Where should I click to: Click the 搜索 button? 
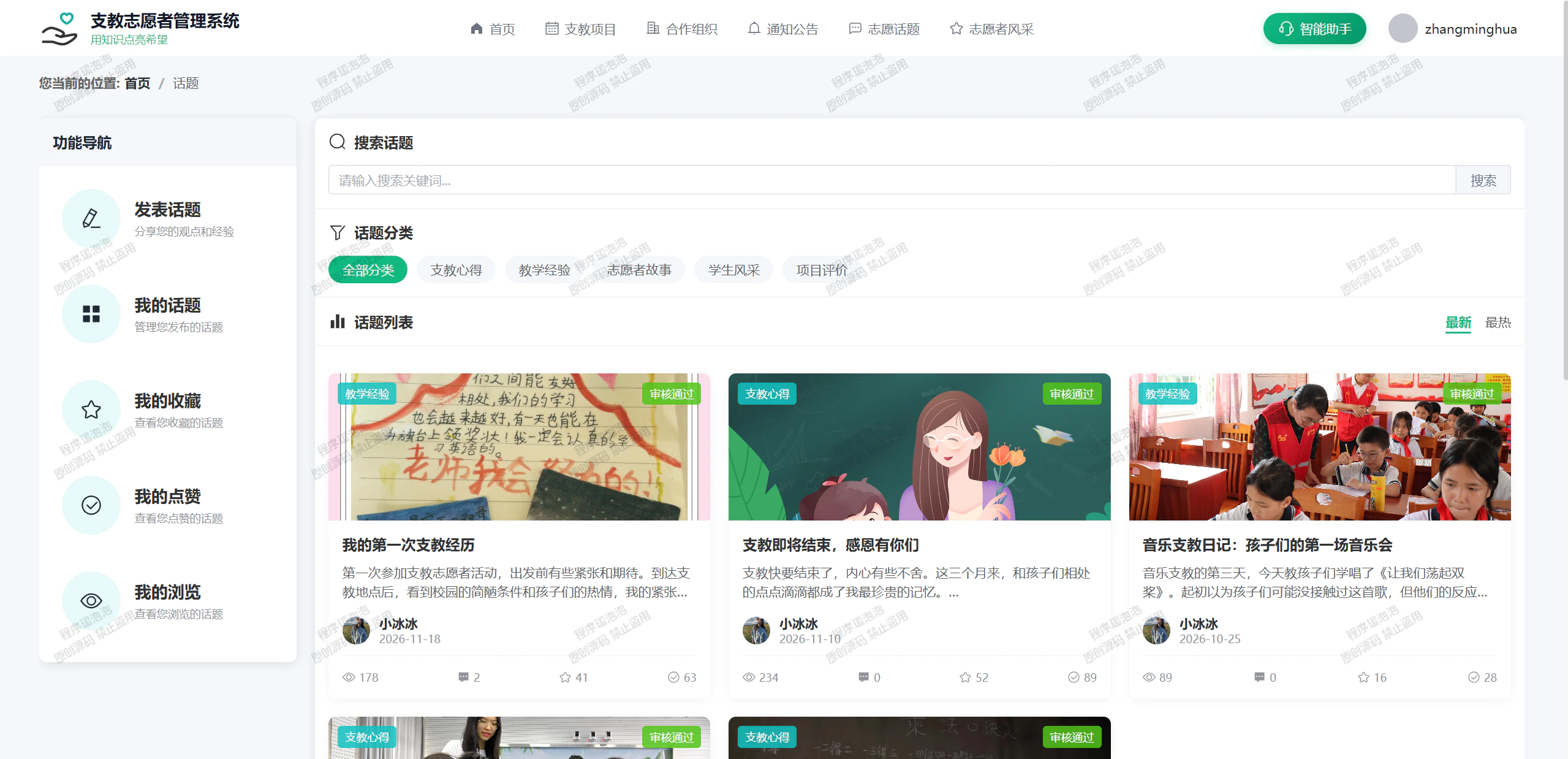point(1483,180)
